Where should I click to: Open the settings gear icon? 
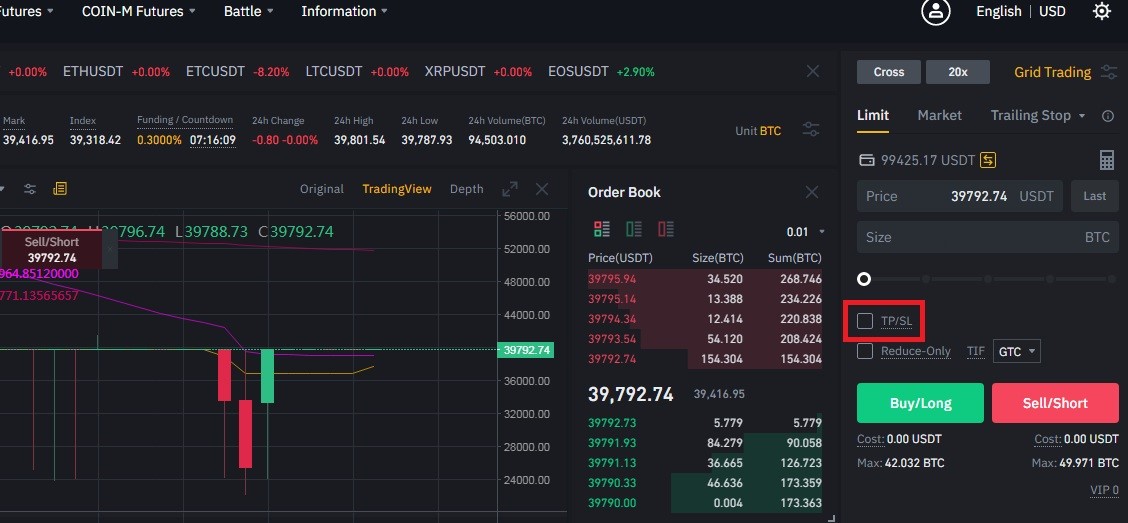tap(1101, 12)
